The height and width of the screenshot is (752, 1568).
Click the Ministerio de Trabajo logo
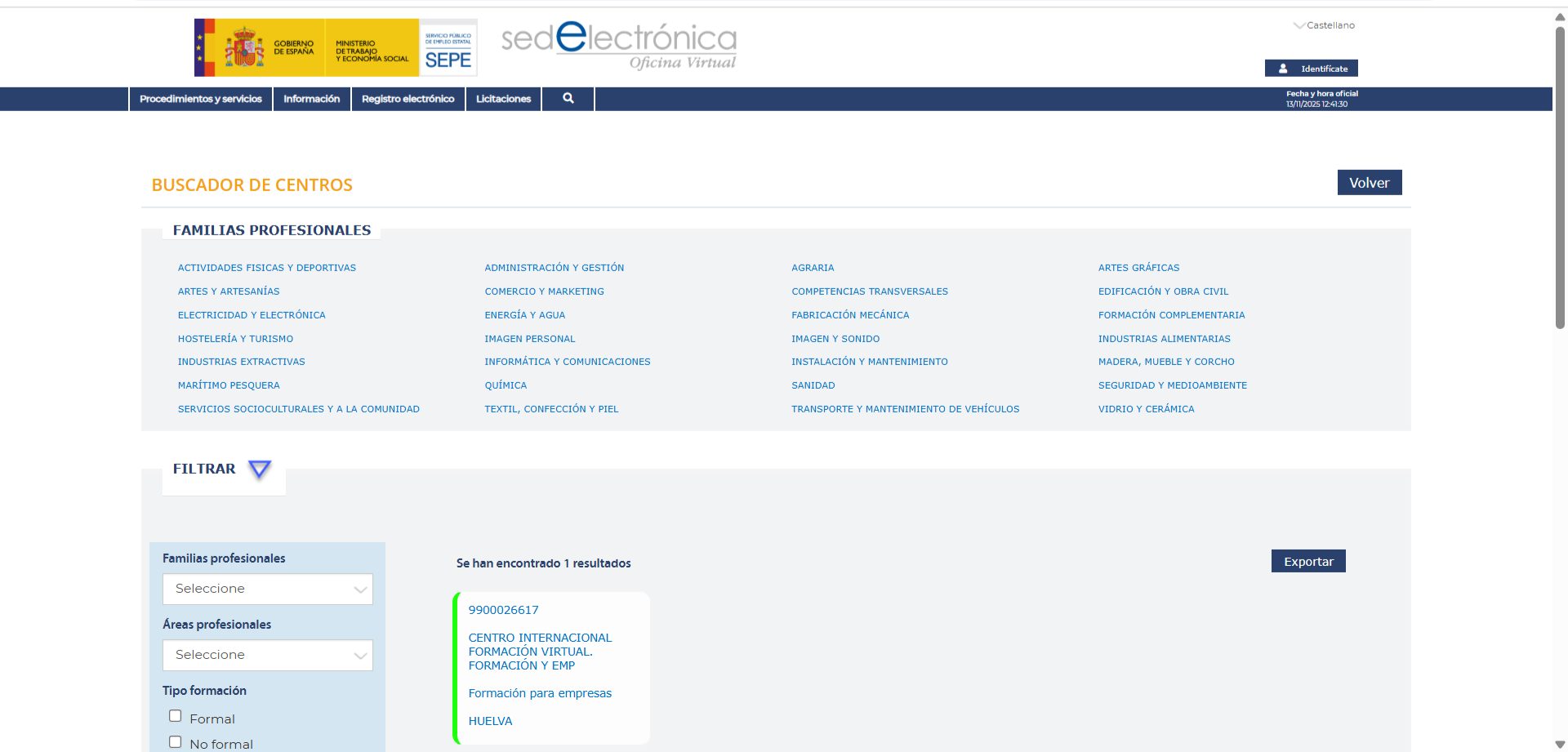(x=372, y=48)
